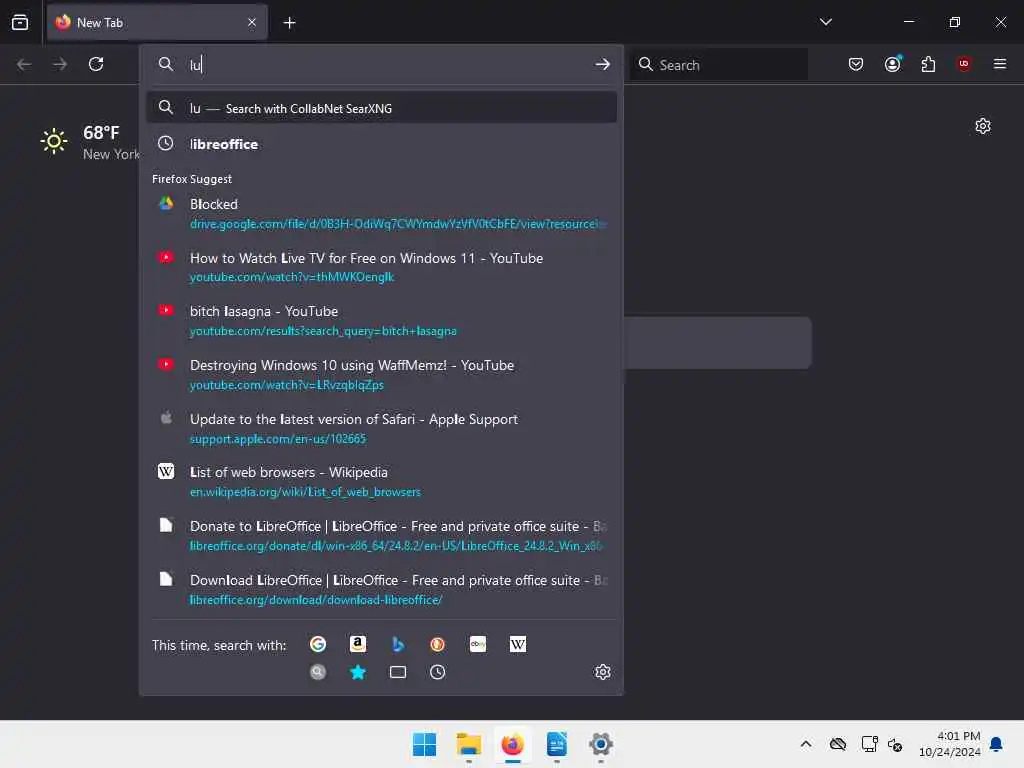Screen dimensions: 1024x768
Task: Open Save to Pocket icon
Action: (856, 64)
